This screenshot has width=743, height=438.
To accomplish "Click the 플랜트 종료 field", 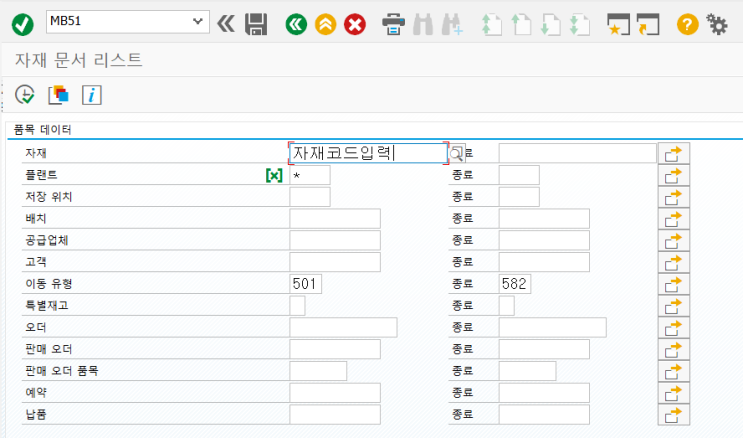I will (519, 175).
